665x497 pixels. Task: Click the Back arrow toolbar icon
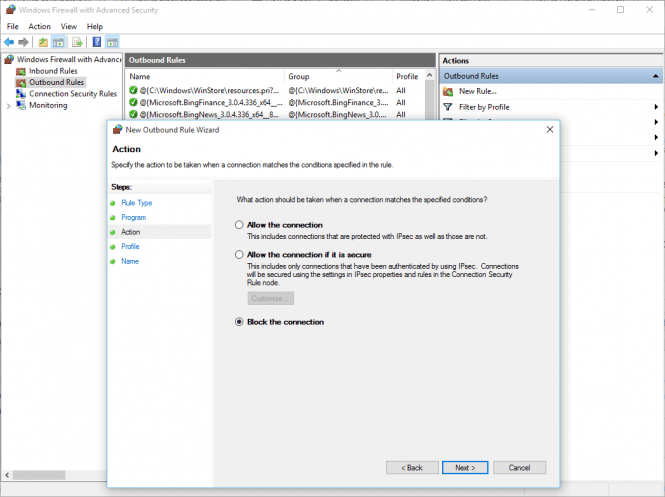pos(9,42)
